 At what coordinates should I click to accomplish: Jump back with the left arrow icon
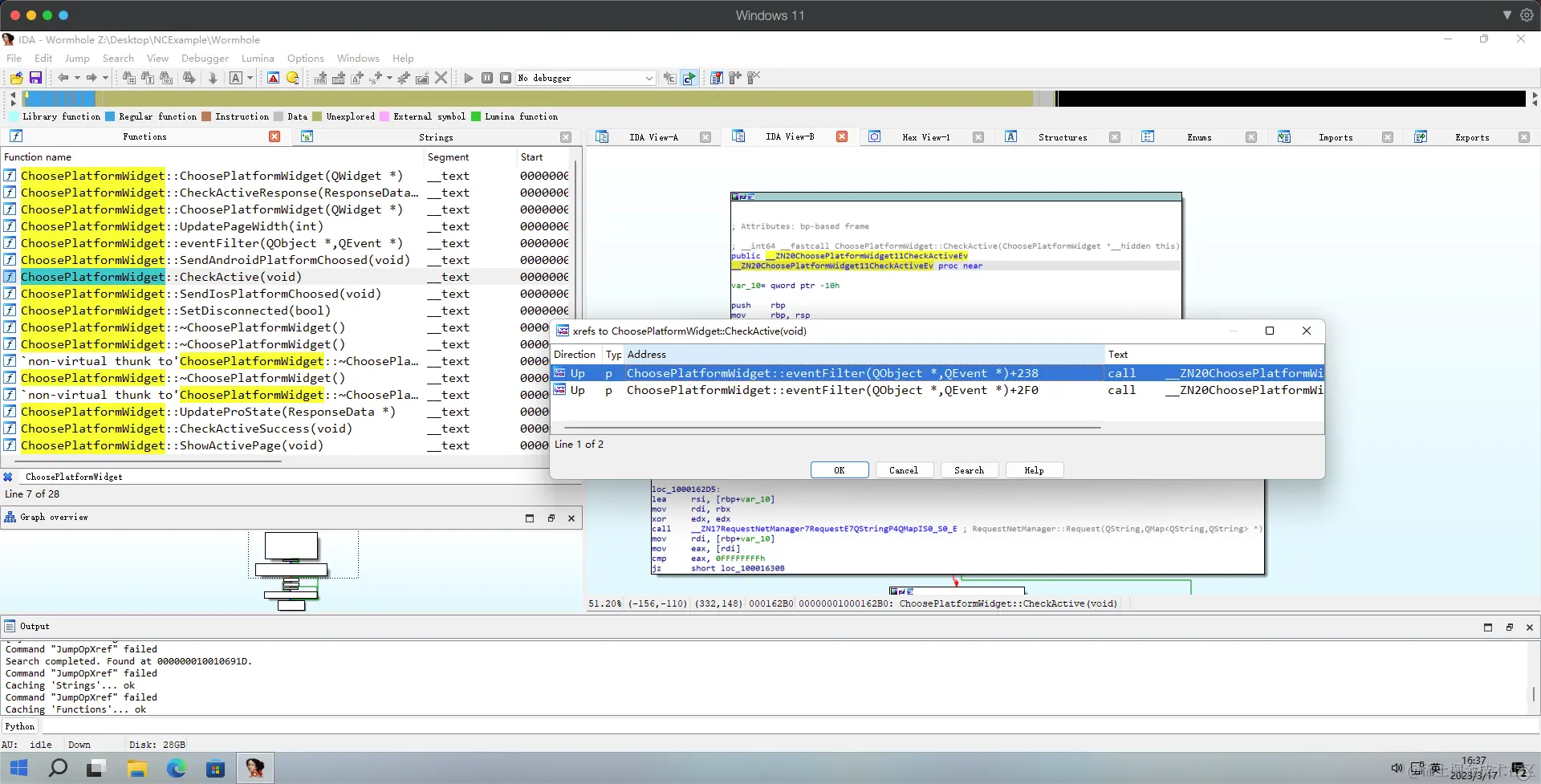(63, 78)
